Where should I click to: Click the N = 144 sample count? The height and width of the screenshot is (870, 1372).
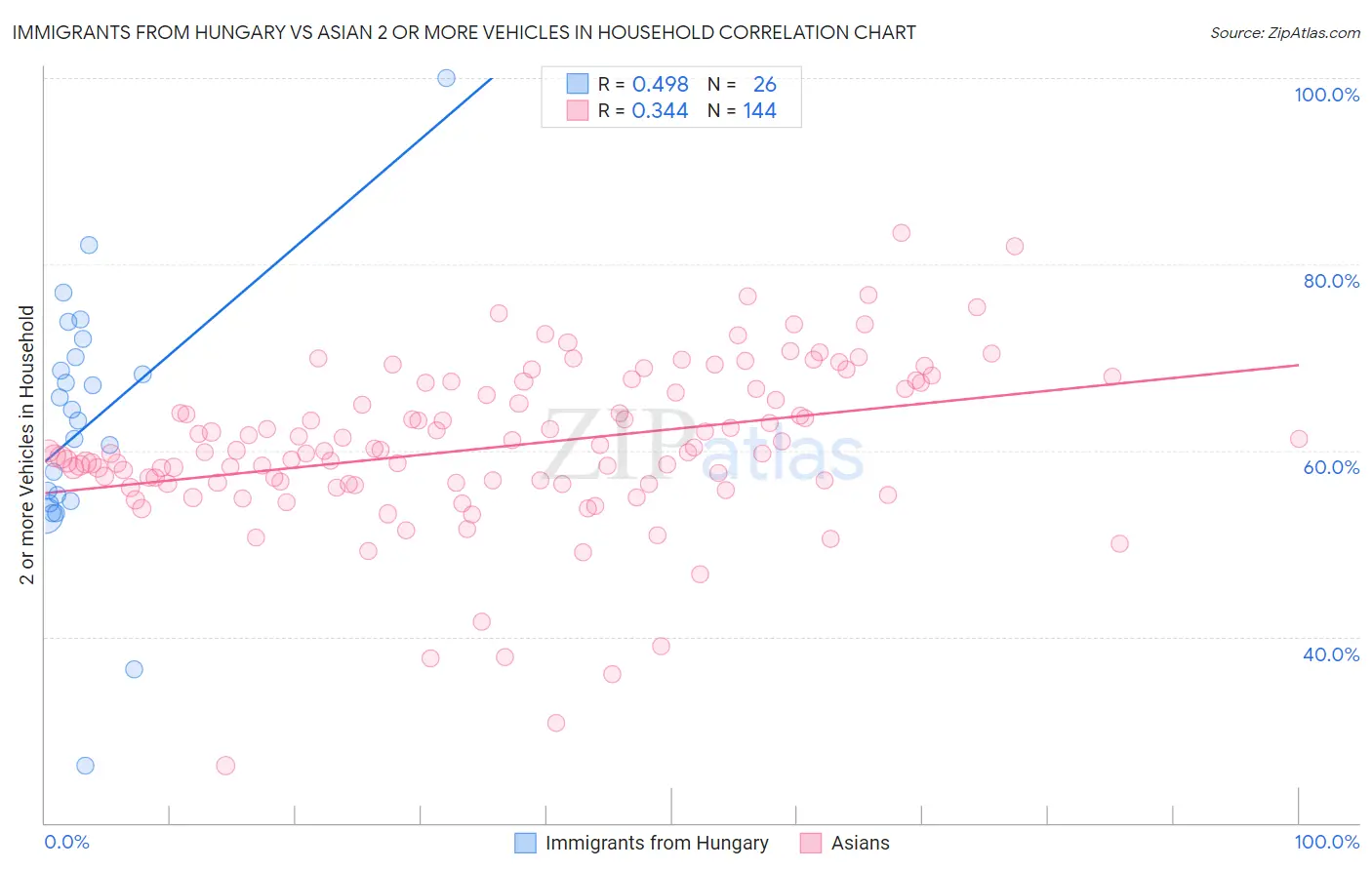click(742, 111)
